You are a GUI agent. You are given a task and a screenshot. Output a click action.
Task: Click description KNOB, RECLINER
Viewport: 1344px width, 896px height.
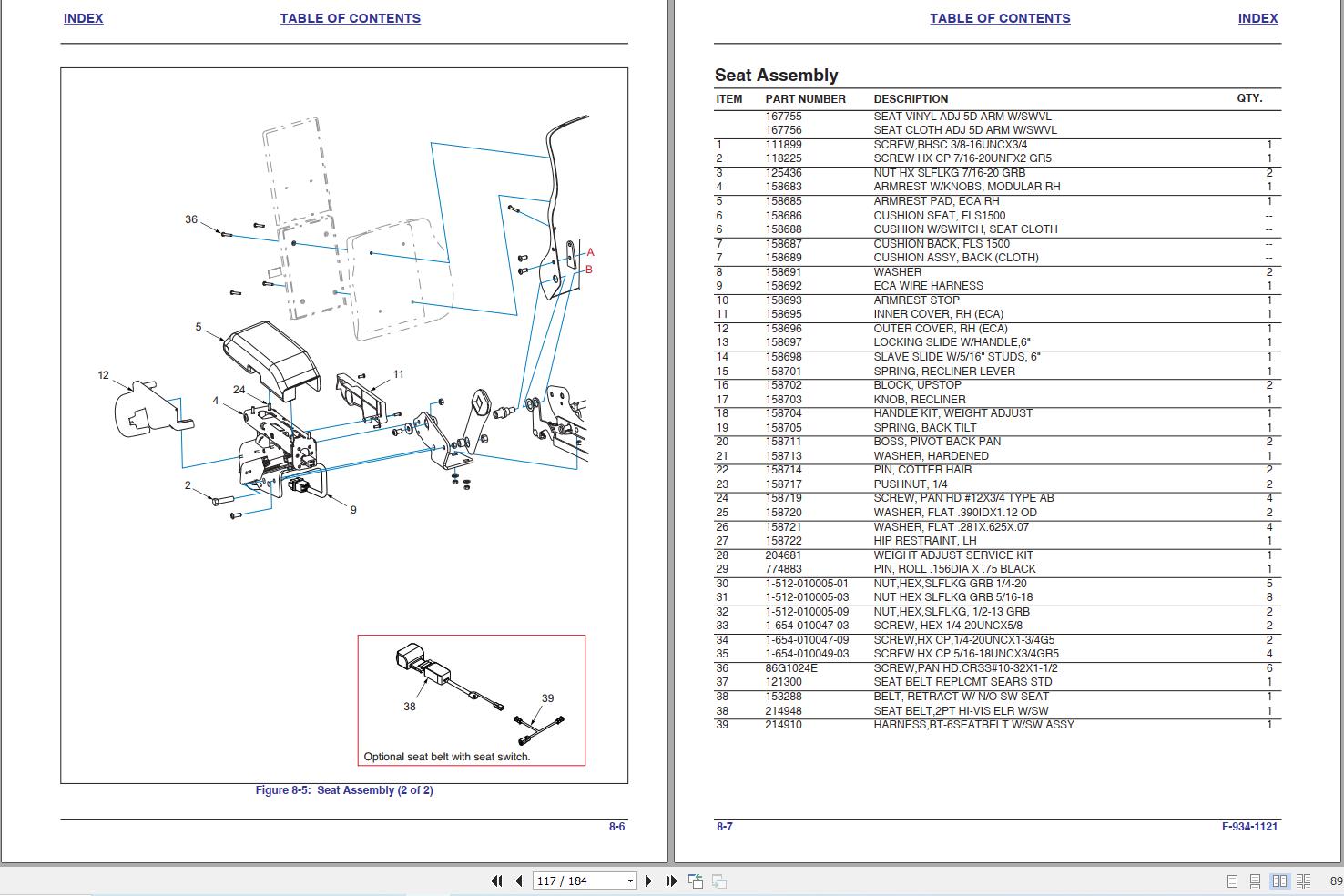tap(920, 400)
